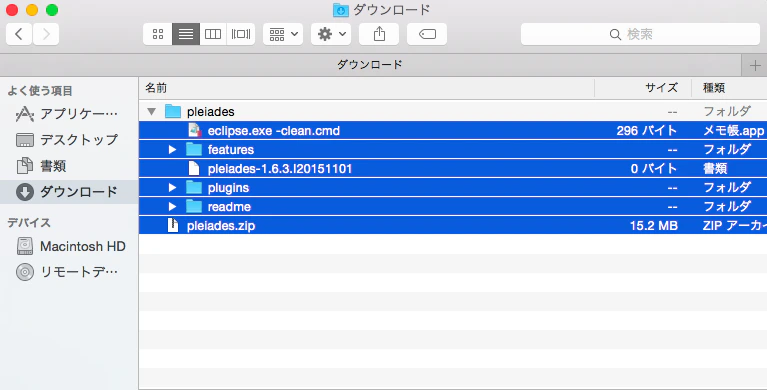Click the edit tags button
Image resolution: width=767 pixels, height=390 pixels.
(x=427, y=34)
